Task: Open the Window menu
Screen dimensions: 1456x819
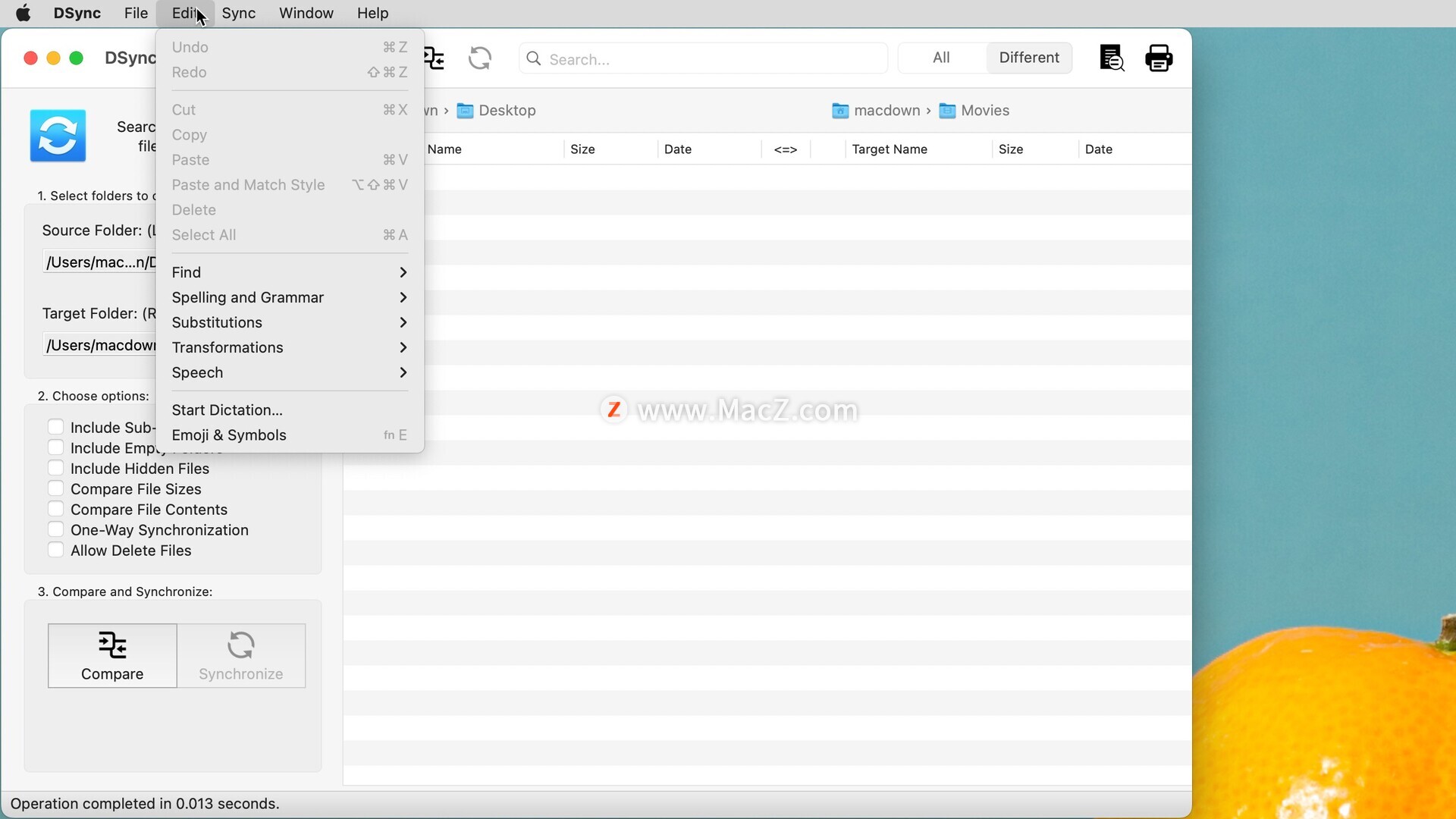Action: (306, 13)
